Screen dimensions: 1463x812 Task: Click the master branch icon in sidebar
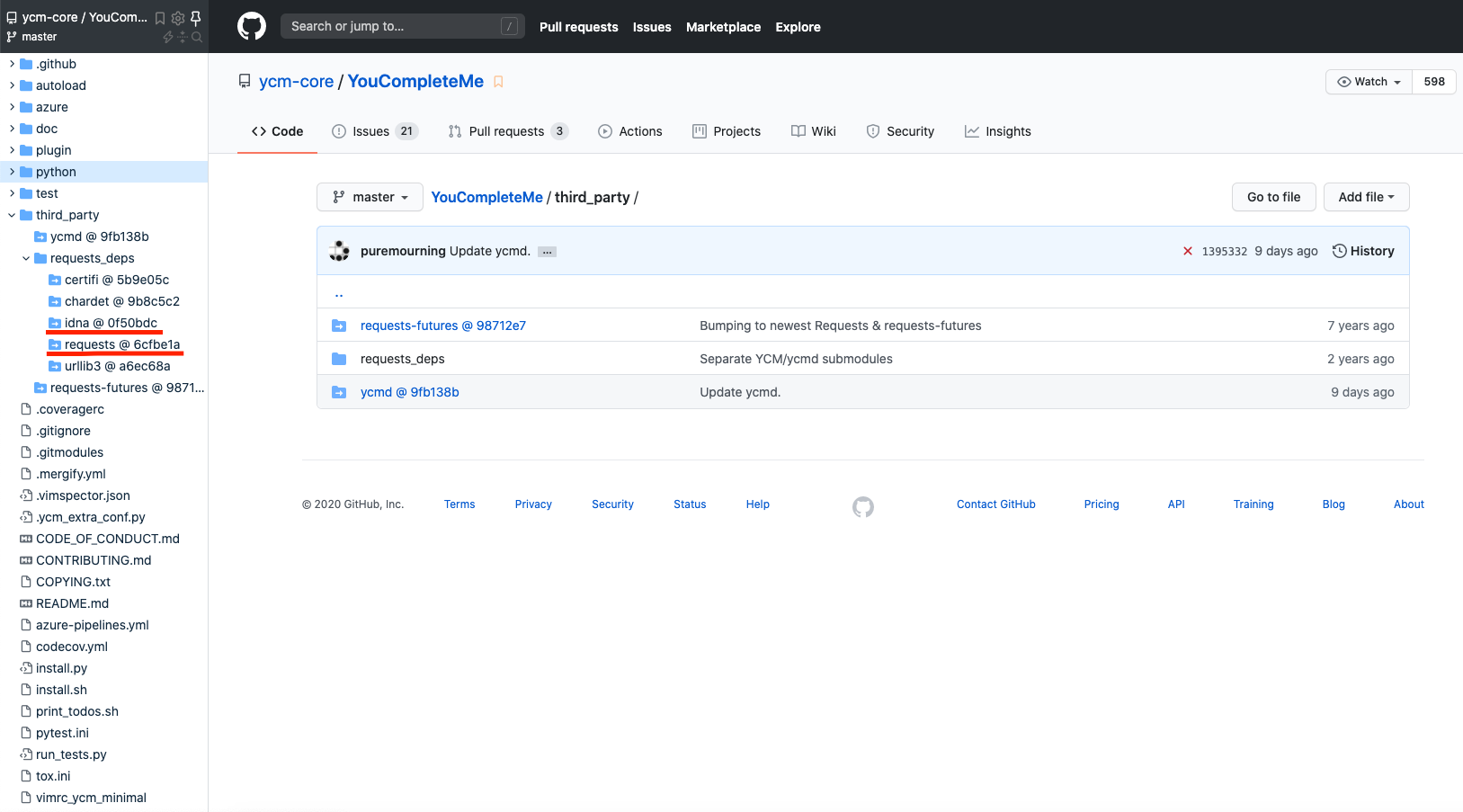(12, 37)
